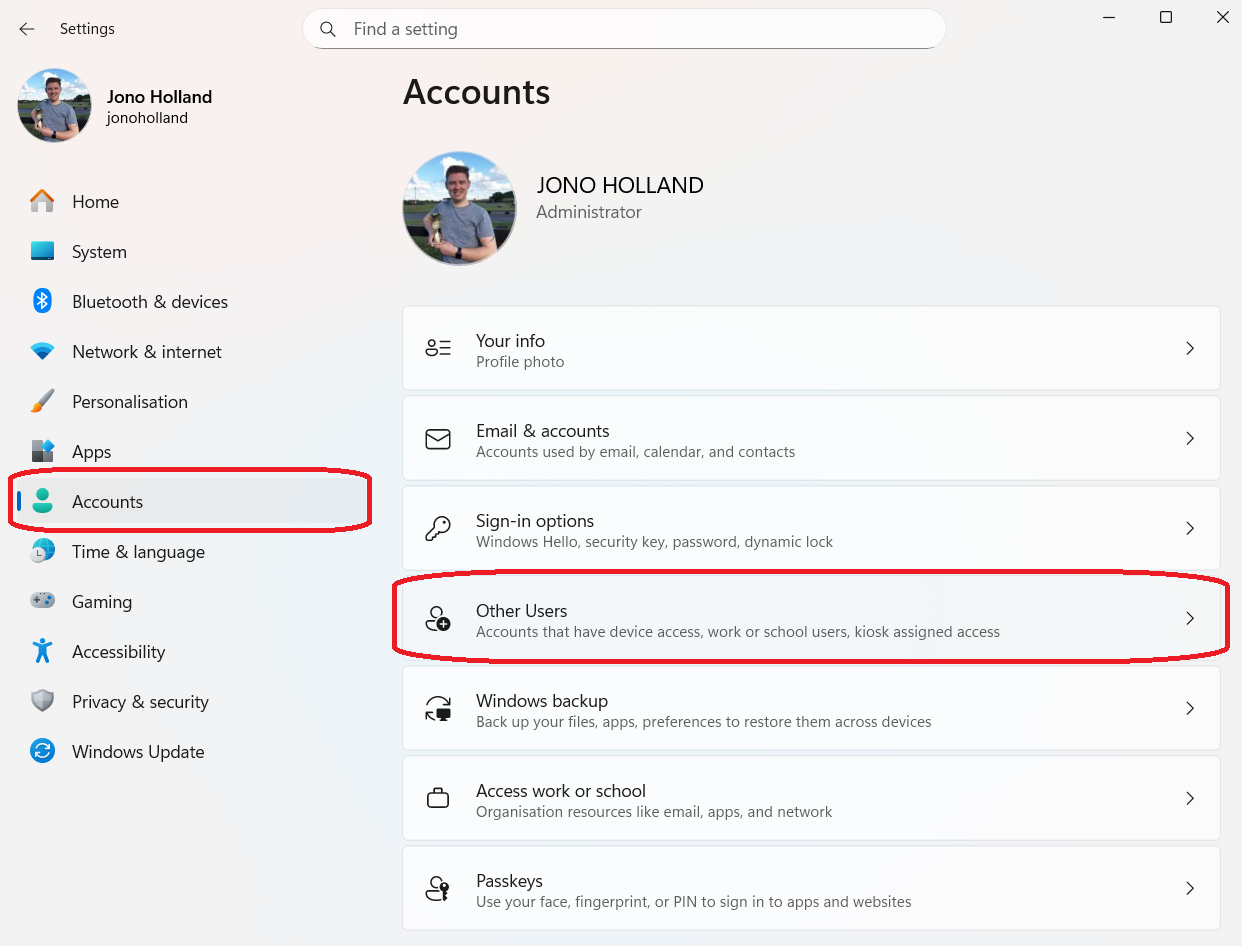Open Personalisation settings

click(x=190, y=401)
